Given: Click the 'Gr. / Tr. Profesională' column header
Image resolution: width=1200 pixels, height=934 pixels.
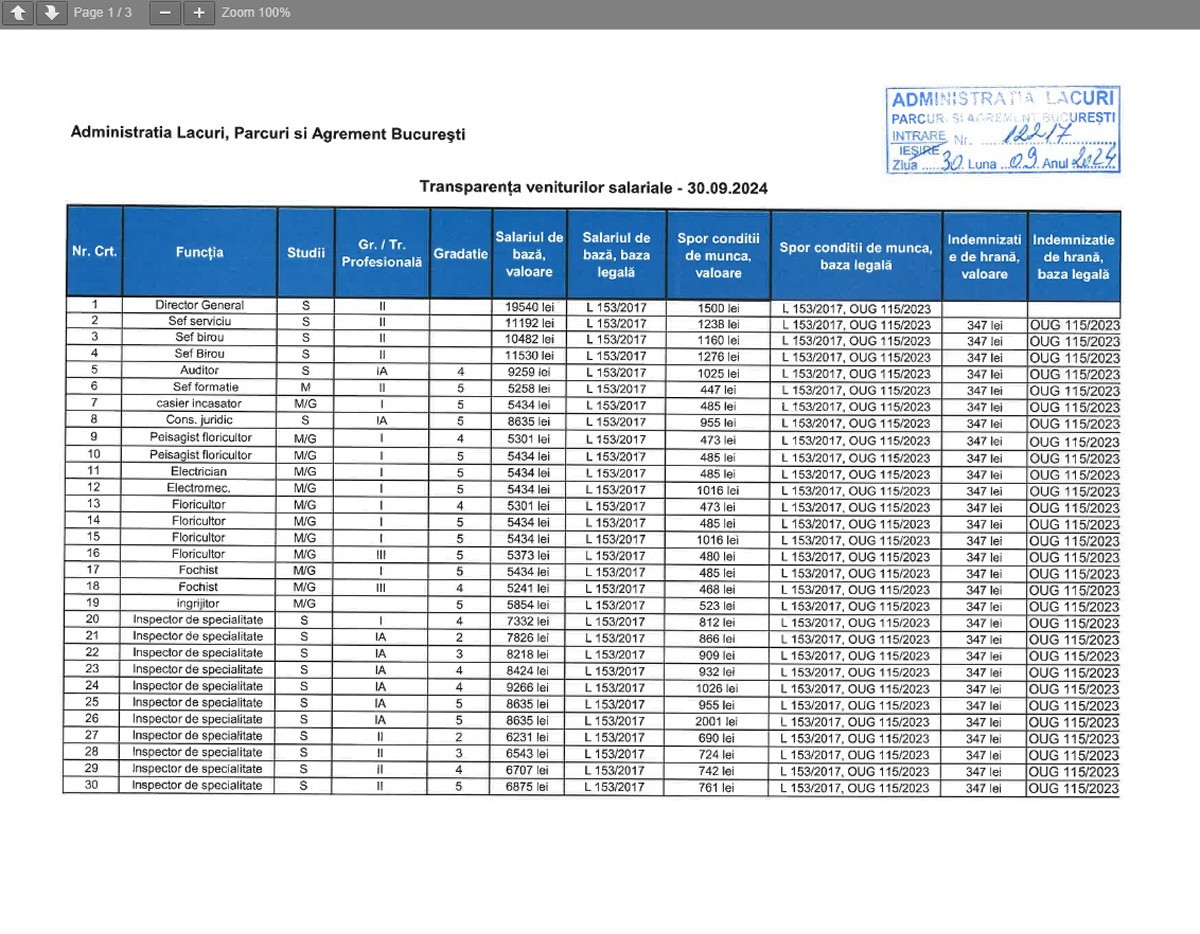Looking at the screenshot, I should [x=382, y=252].
